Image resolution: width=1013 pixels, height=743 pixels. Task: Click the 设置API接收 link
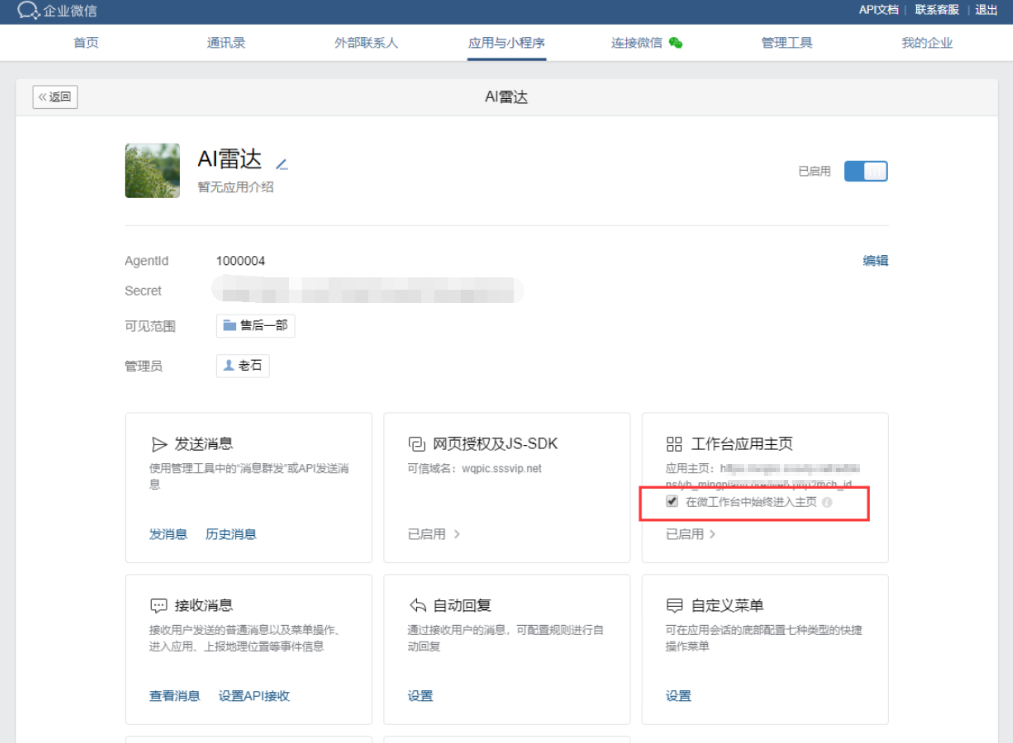(x=254, y=695)
